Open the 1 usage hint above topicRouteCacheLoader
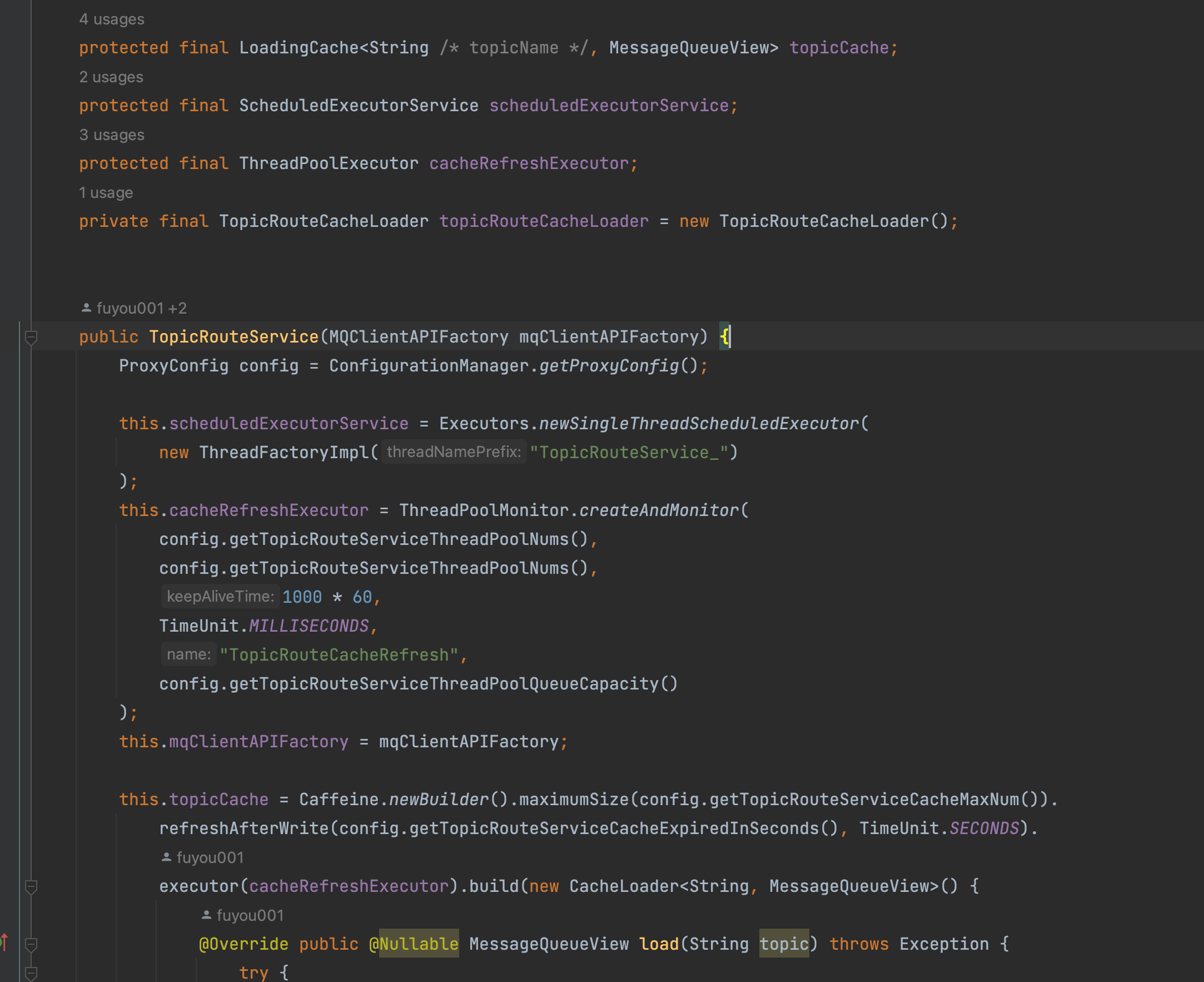The width and height of the screenshot is (1204, 982). click(106, 192)
